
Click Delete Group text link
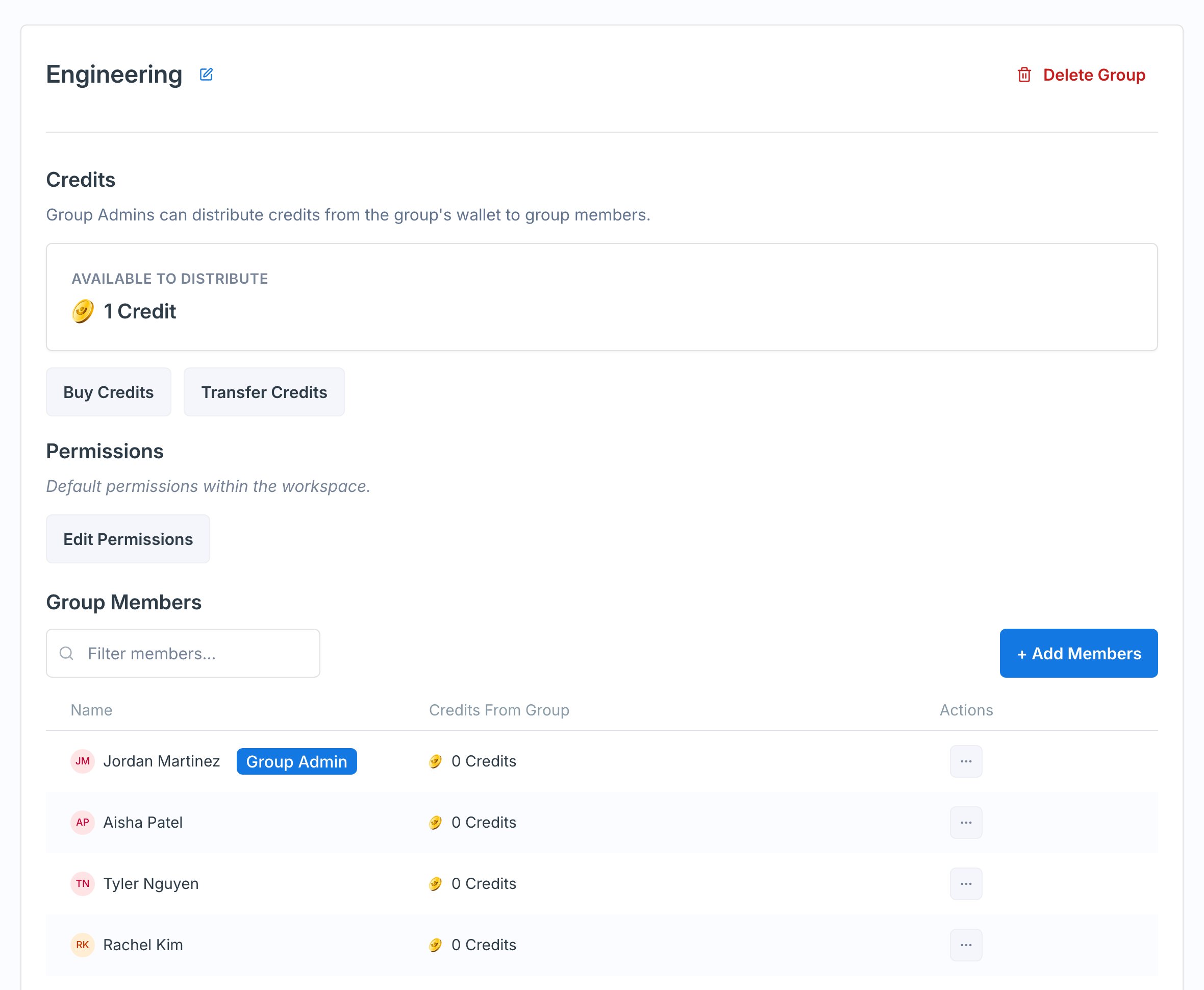1094,75
